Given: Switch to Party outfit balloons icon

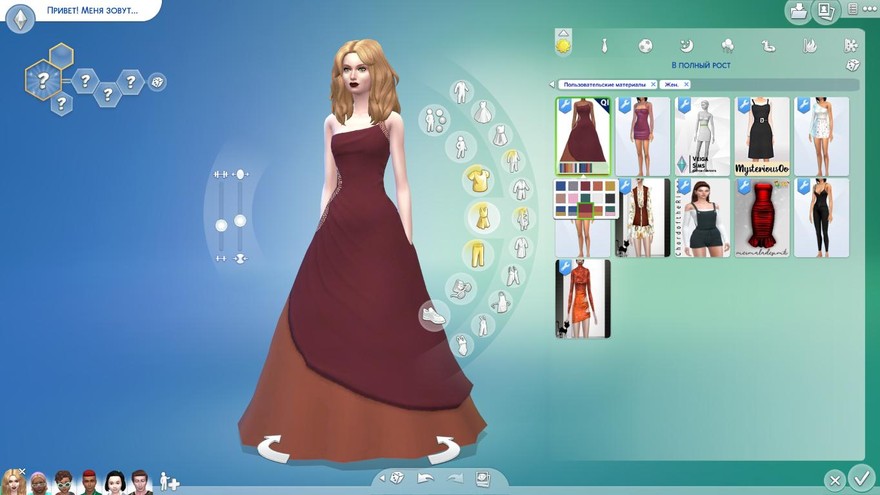Looking at the screenshot, I should pyautogui.click(x=727, y=45).
